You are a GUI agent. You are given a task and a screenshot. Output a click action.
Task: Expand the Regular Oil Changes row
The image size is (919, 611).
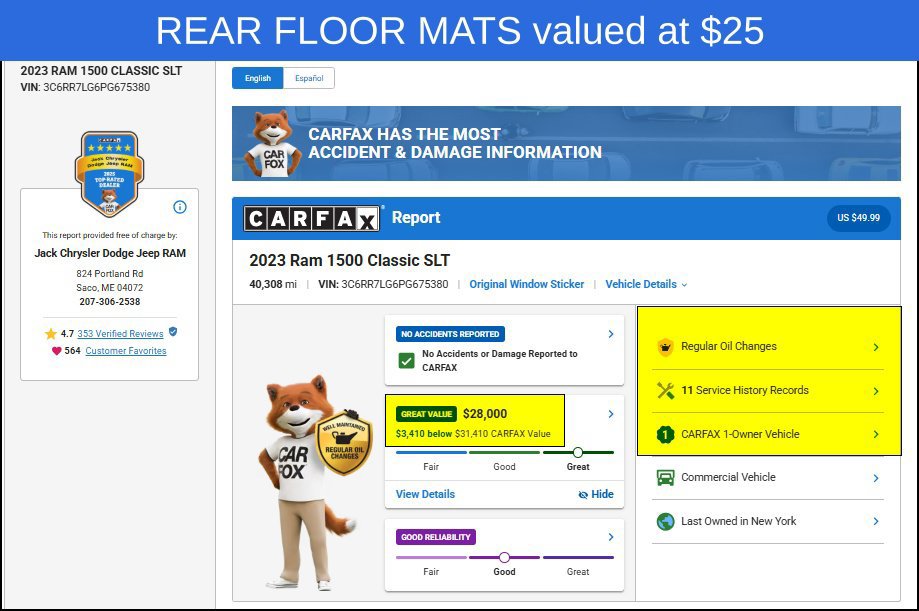coord(768,347)
